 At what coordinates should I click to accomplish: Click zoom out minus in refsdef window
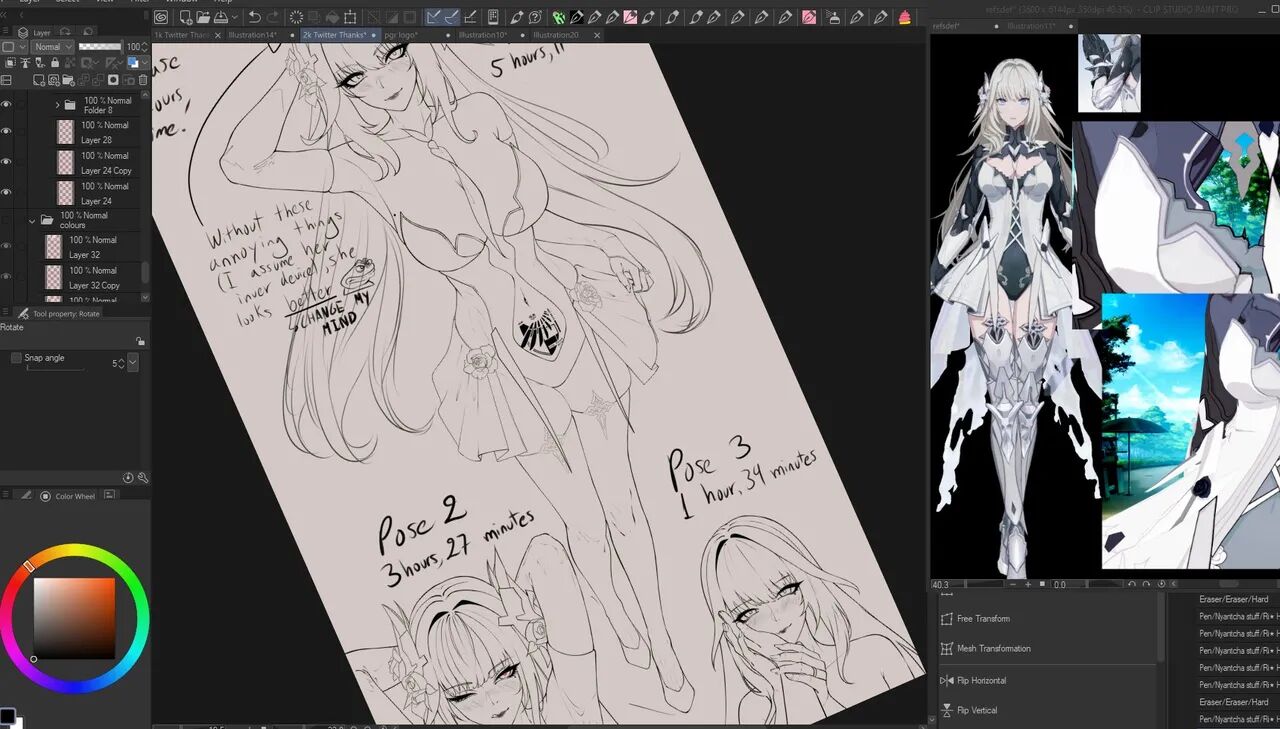(1013, 584)
